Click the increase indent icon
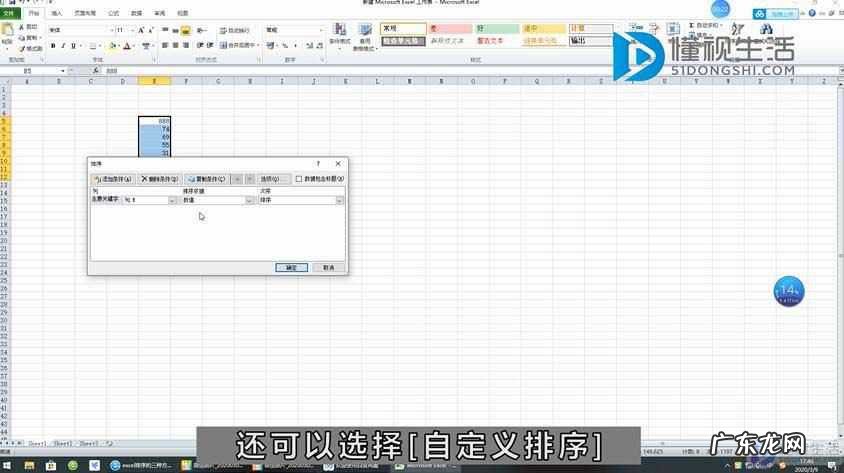Viewport: 844px width, 473px height. [x=210, y=46]
